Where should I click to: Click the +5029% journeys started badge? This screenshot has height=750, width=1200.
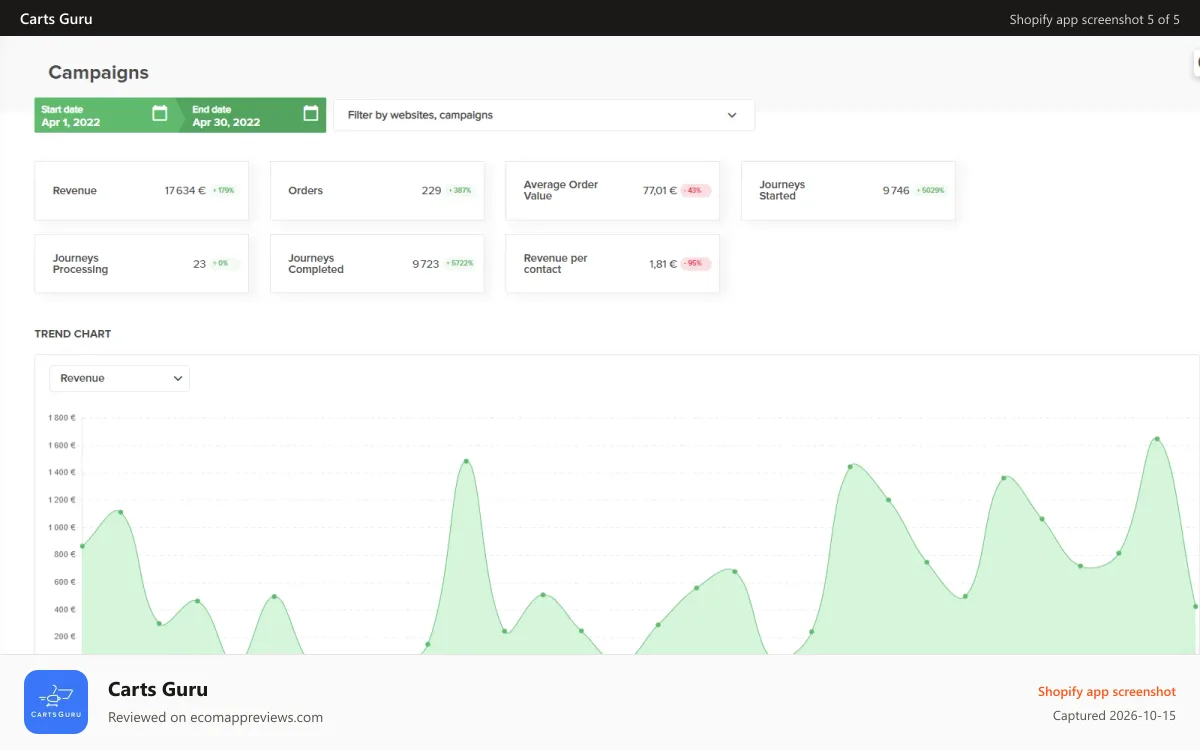[x=930, y=190]
